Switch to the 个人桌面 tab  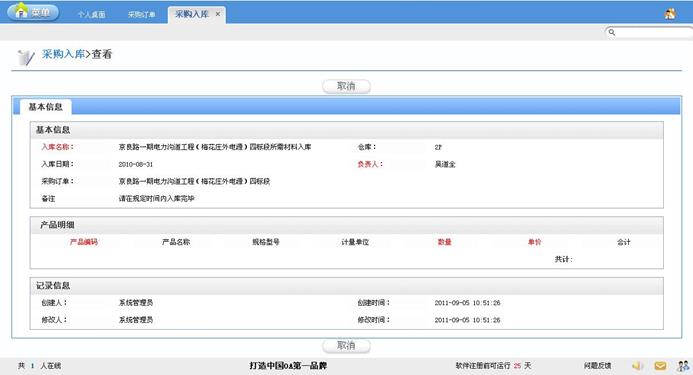[91, 15]
